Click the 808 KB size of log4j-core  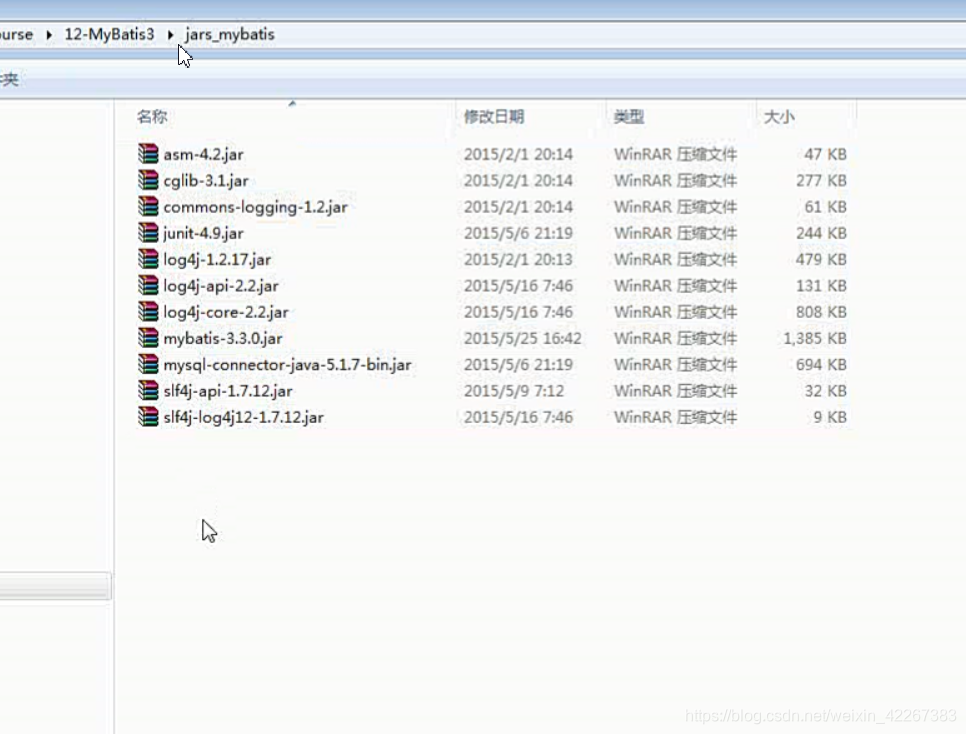coord(821,312)
